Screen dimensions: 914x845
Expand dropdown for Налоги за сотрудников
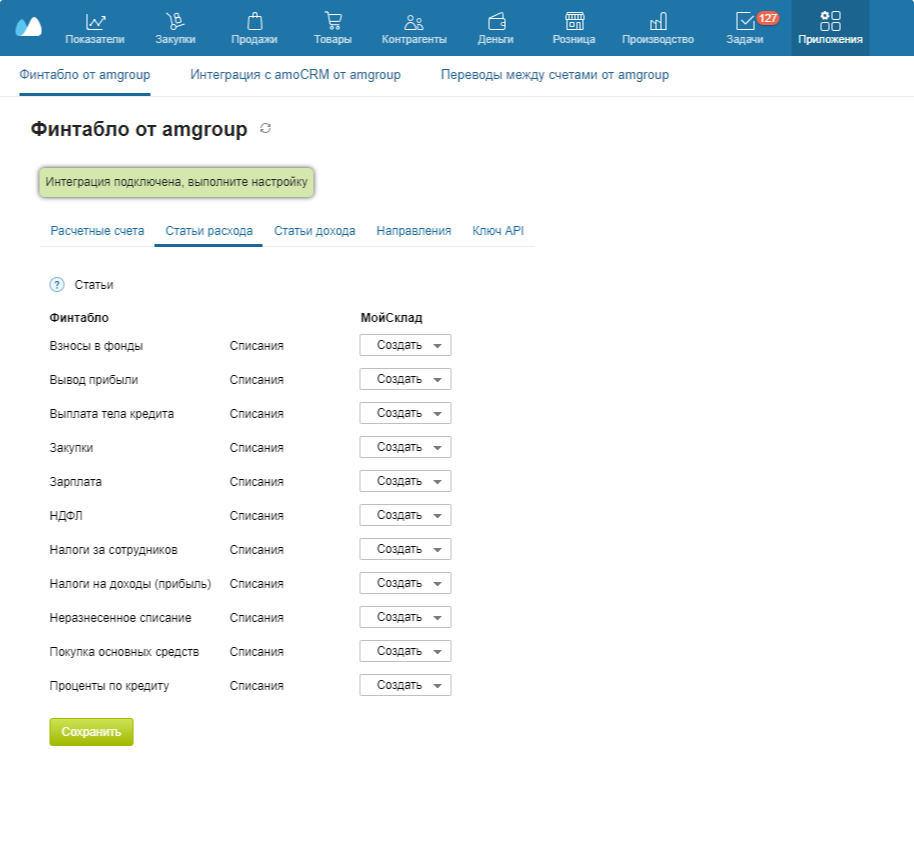click(x=405, y=549)
